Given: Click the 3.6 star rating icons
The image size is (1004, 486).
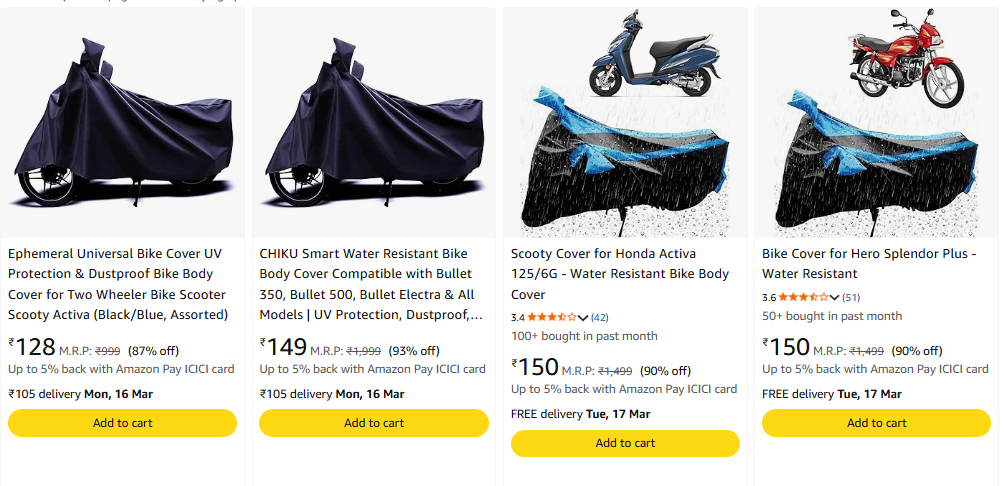Looking at the screenshot, I should (803, 297).
